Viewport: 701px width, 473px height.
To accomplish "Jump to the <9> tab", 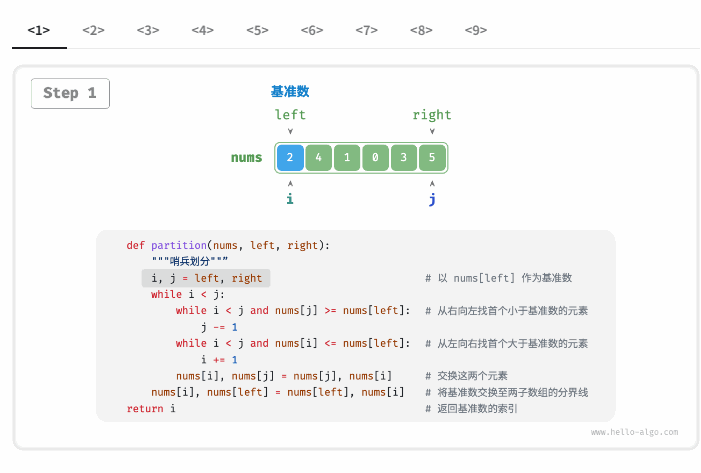I will pos(476,30).
